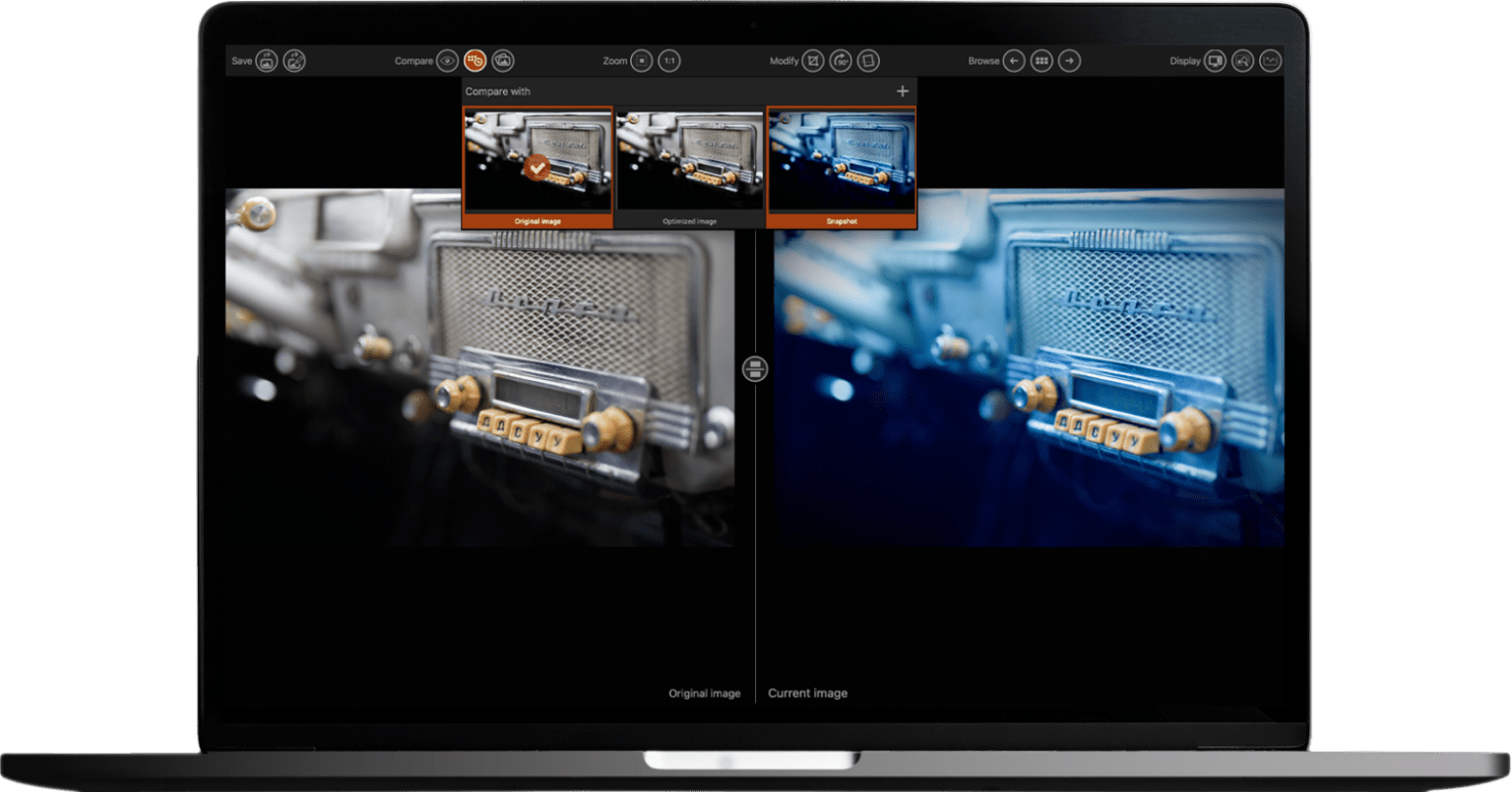Toggle the compare eye preview
1512x792 pixels.
coord(446,61)
